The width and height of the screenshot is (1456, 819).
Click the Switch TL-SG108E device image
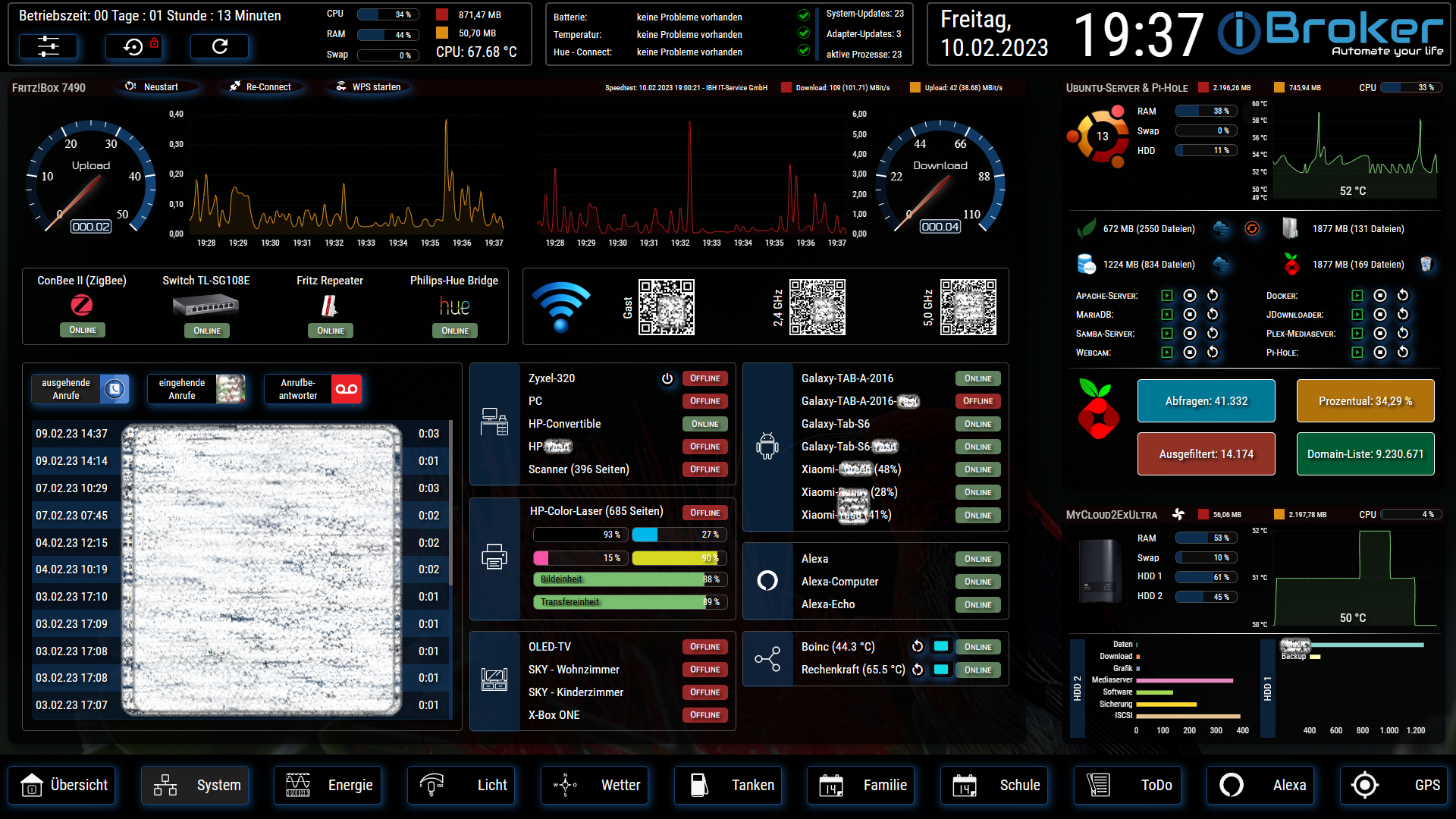206,306
